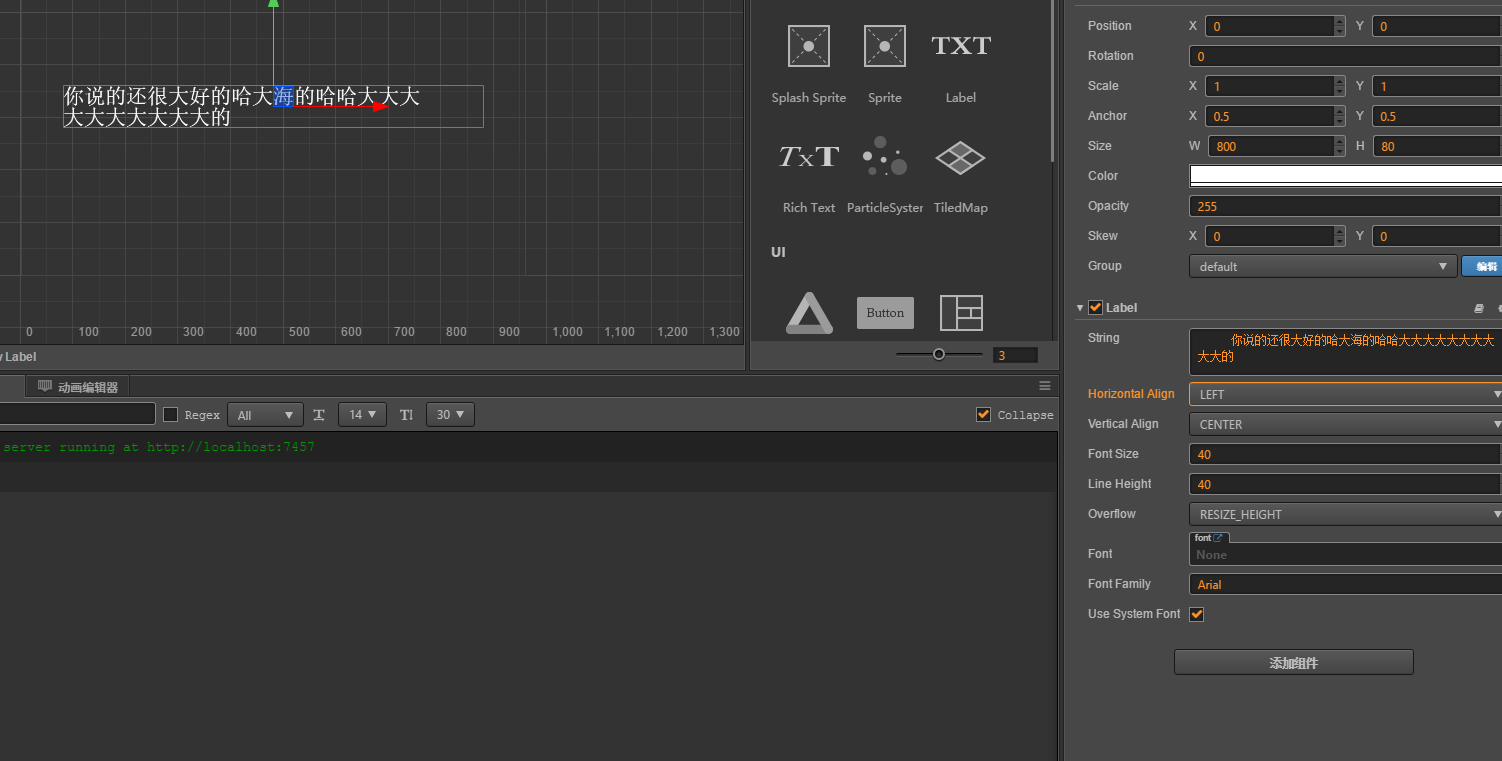1502x761 pixels.
Task: Switch to the 动画编辑器 tab
Action: 78,387
